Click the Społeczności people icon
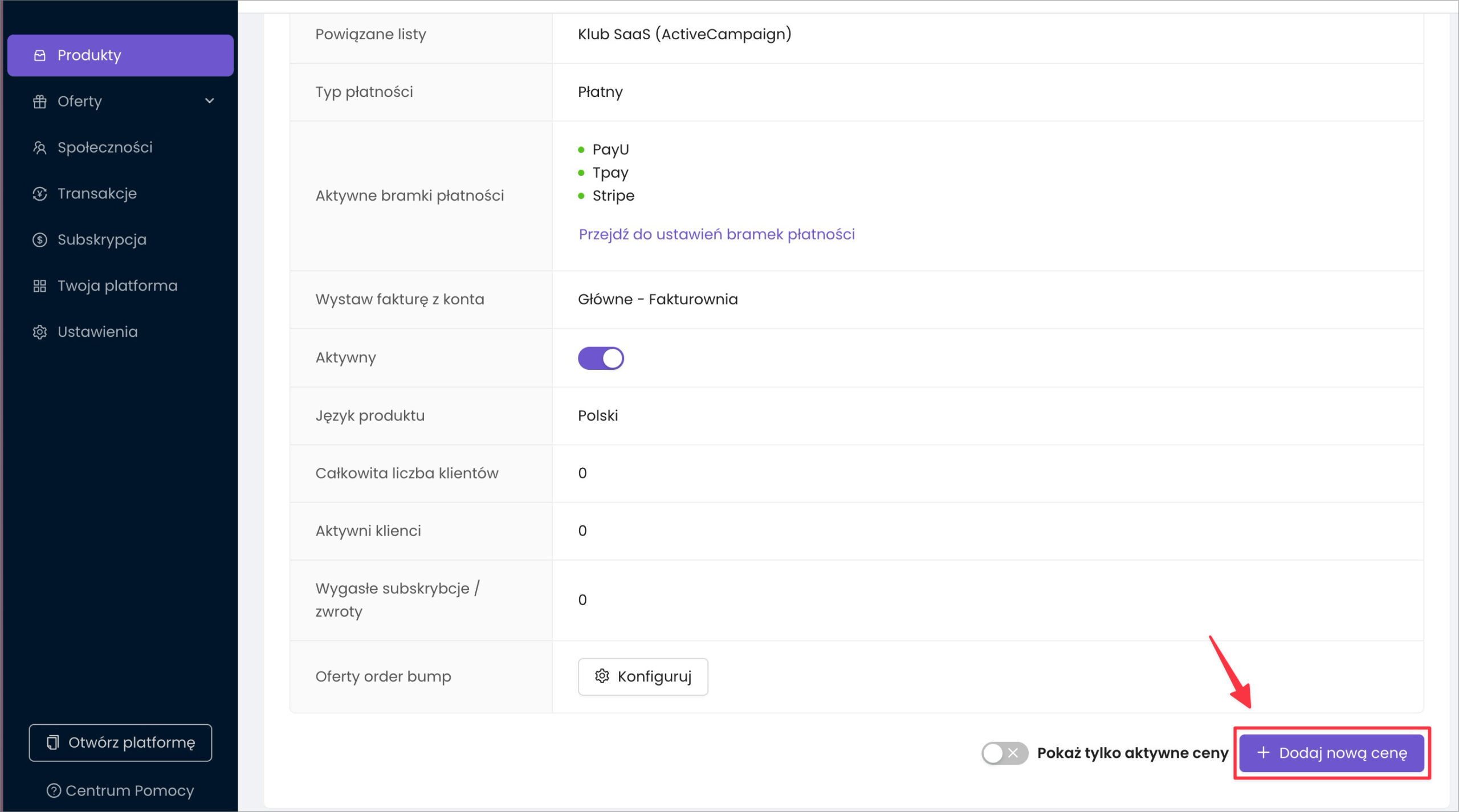 39,148
